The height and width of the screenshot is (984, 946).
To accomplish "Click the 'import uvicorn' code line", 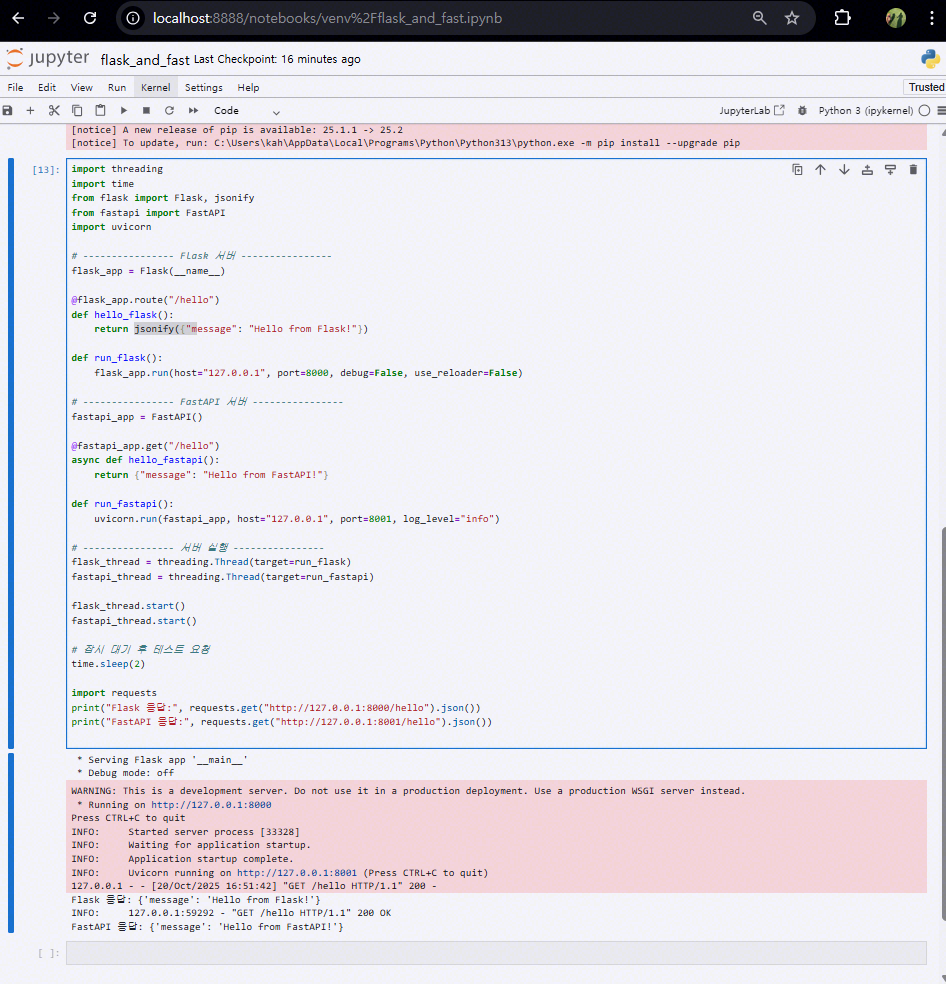I will (111, 227).
